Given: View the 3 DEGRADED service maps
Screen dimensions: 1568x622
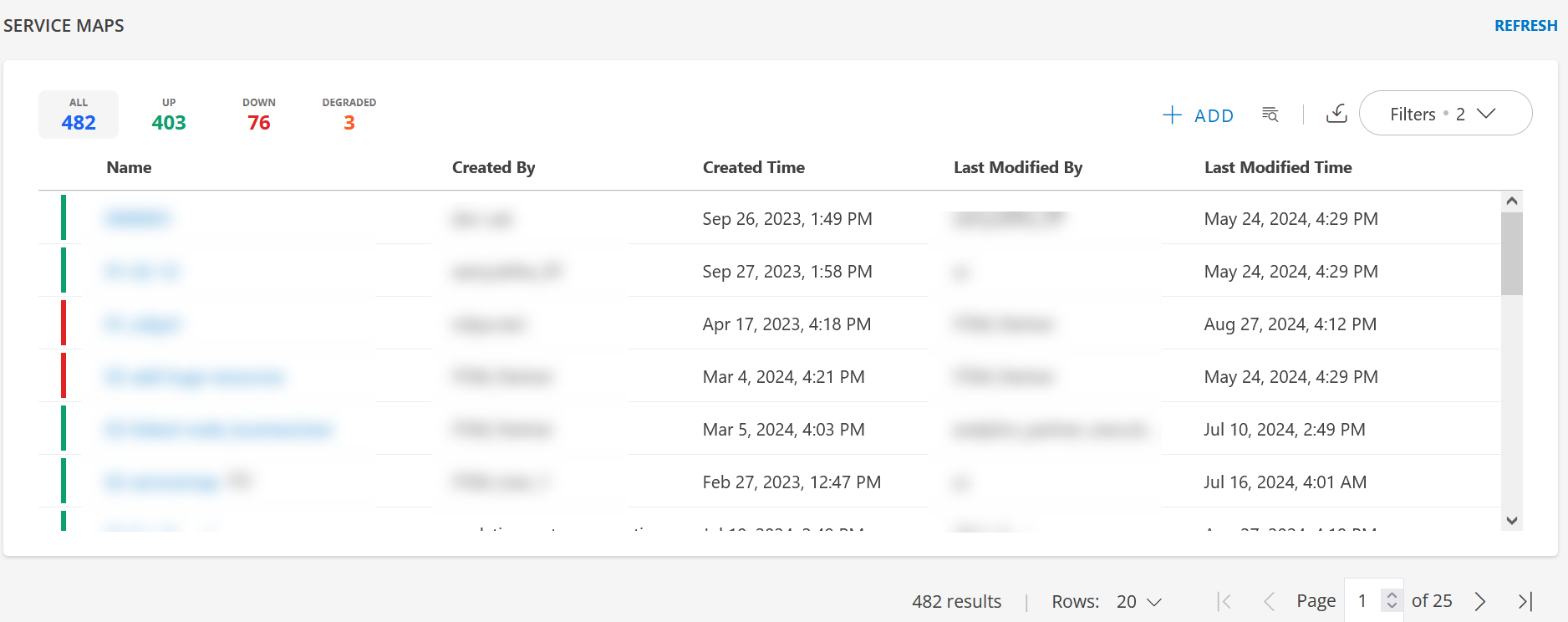Looking at the screenshot, I should coord(349,115).
